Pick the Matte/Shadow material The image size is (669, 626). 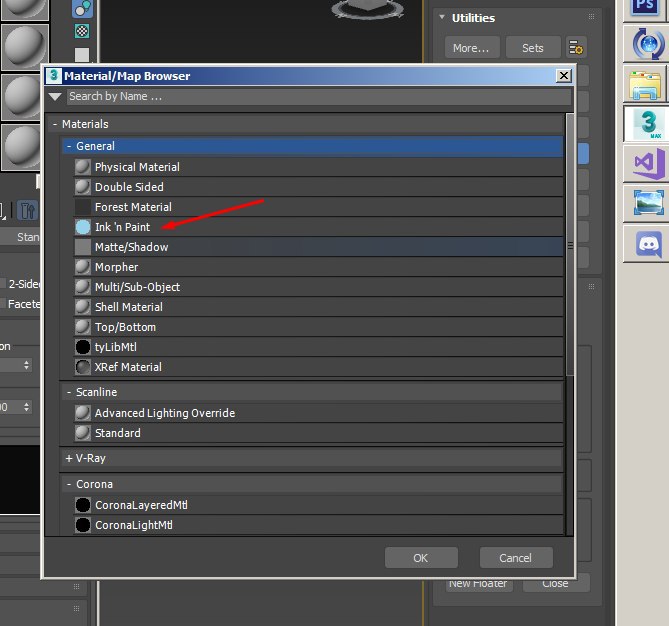coord(318,247)
